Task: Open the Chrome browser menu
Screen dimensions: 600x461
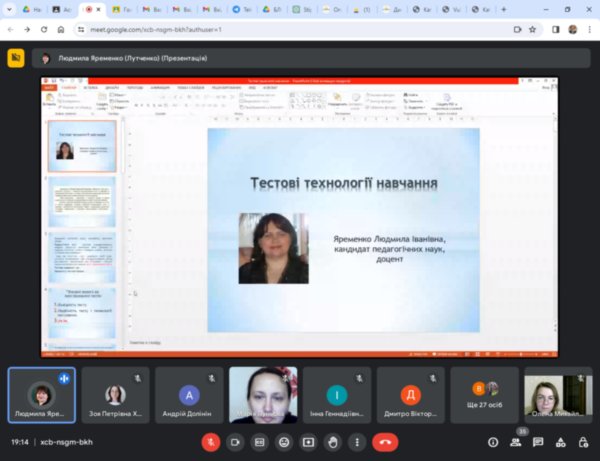Action: point(590,29)
